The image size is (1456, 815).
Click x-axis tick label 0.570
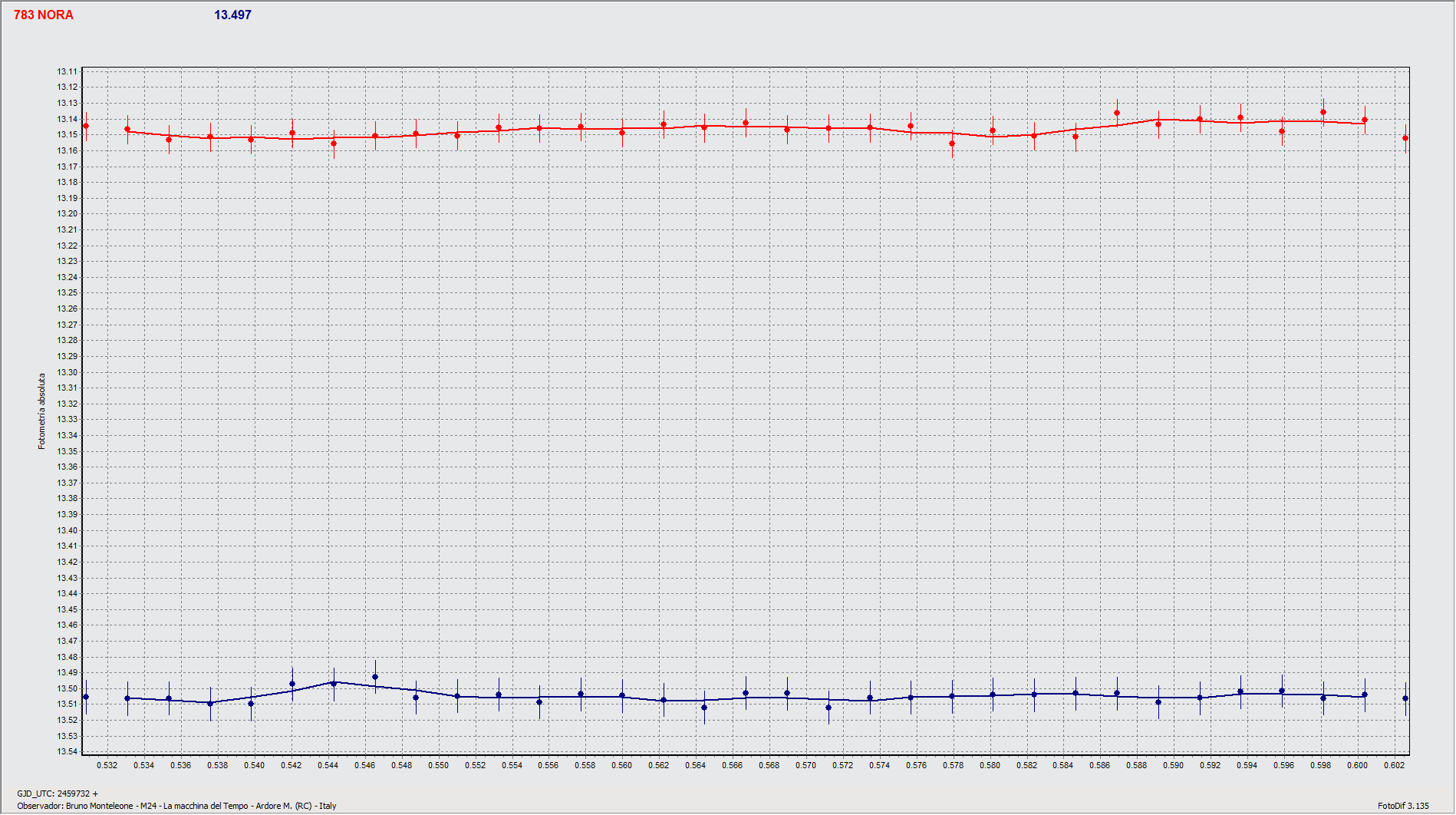tap(805, 765)
